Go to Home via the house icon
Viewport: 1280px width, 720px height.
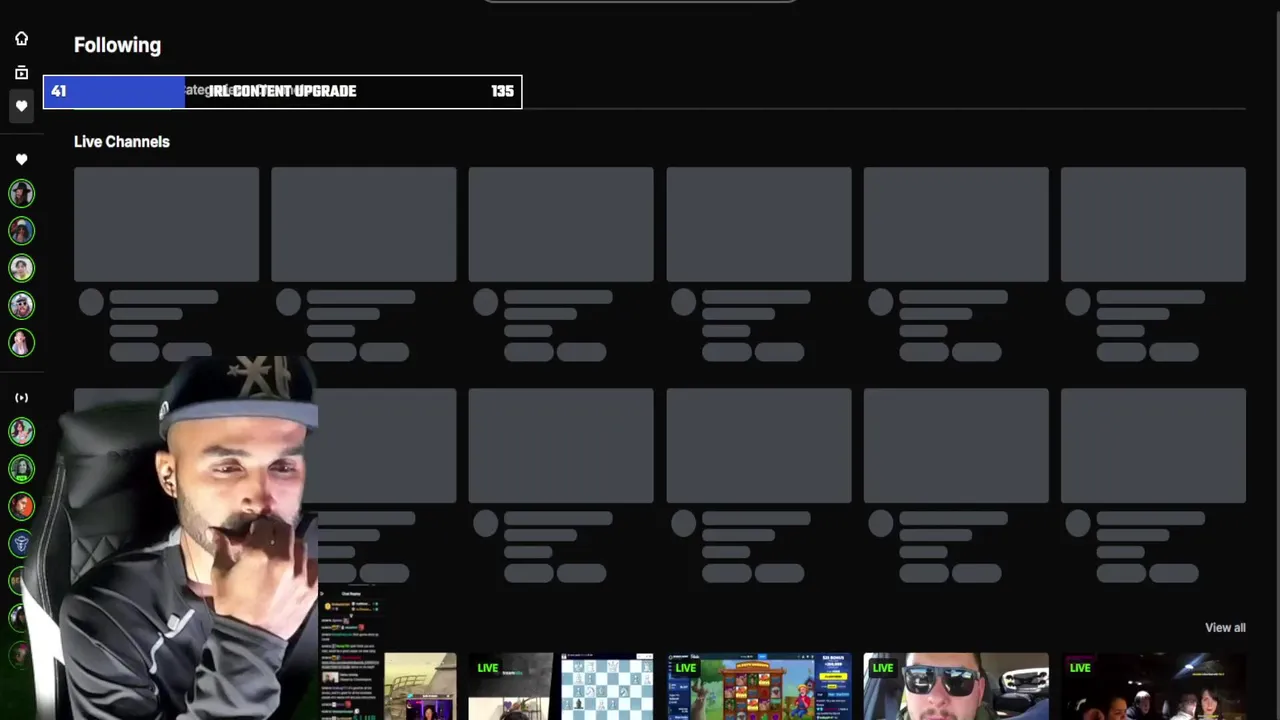pyautogui.click(x=21, y=38)
